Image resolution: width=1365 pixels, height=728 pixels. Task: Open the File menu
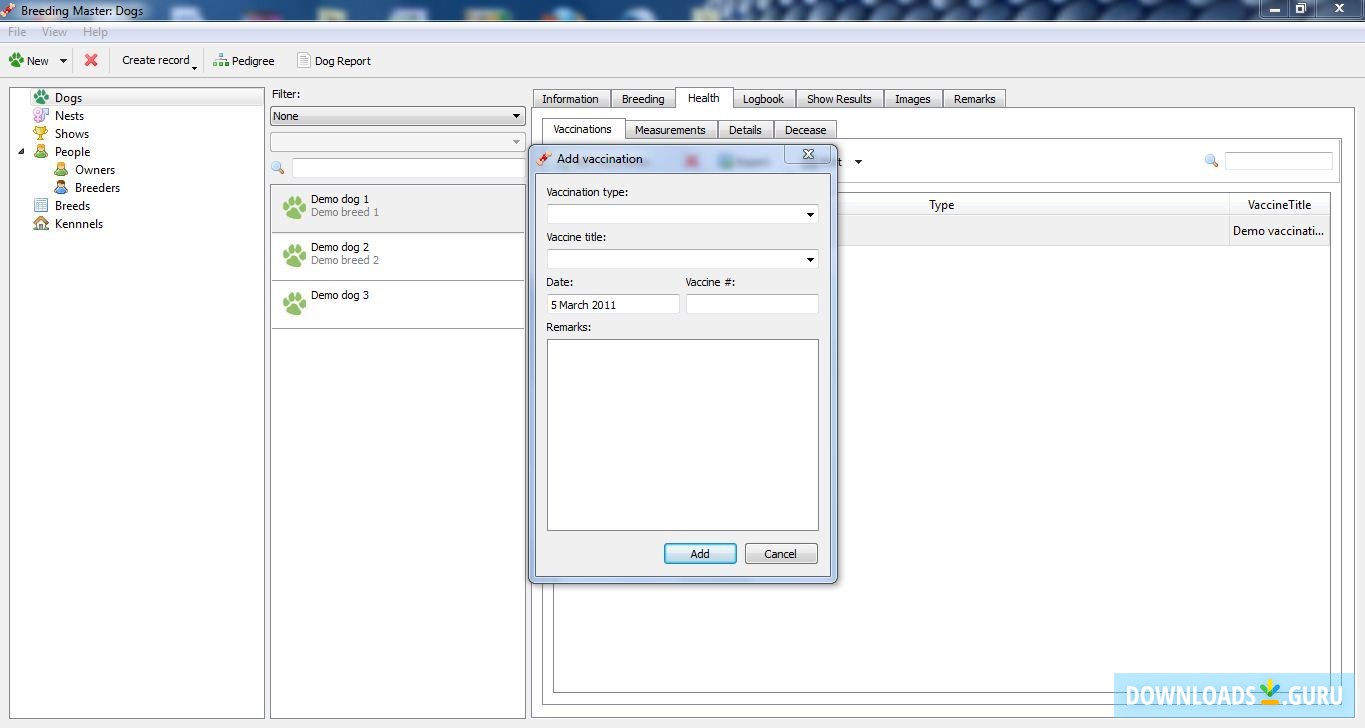coord(17,32)
